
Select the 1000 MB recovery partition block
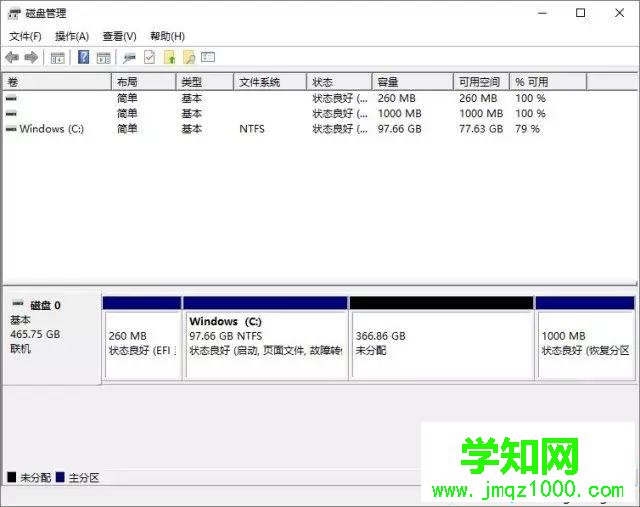click(x=585, y=338)
